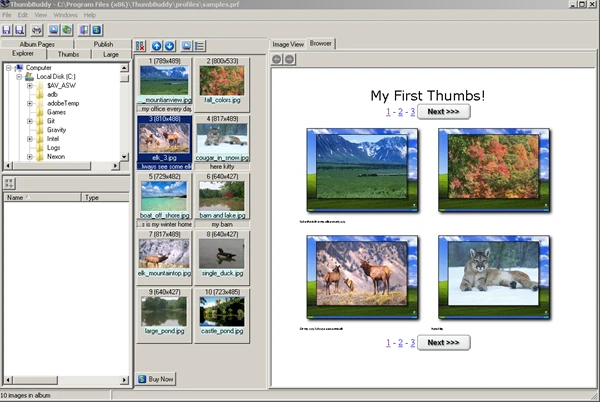Click the Save As toolbar icon

tap(20, 30)
